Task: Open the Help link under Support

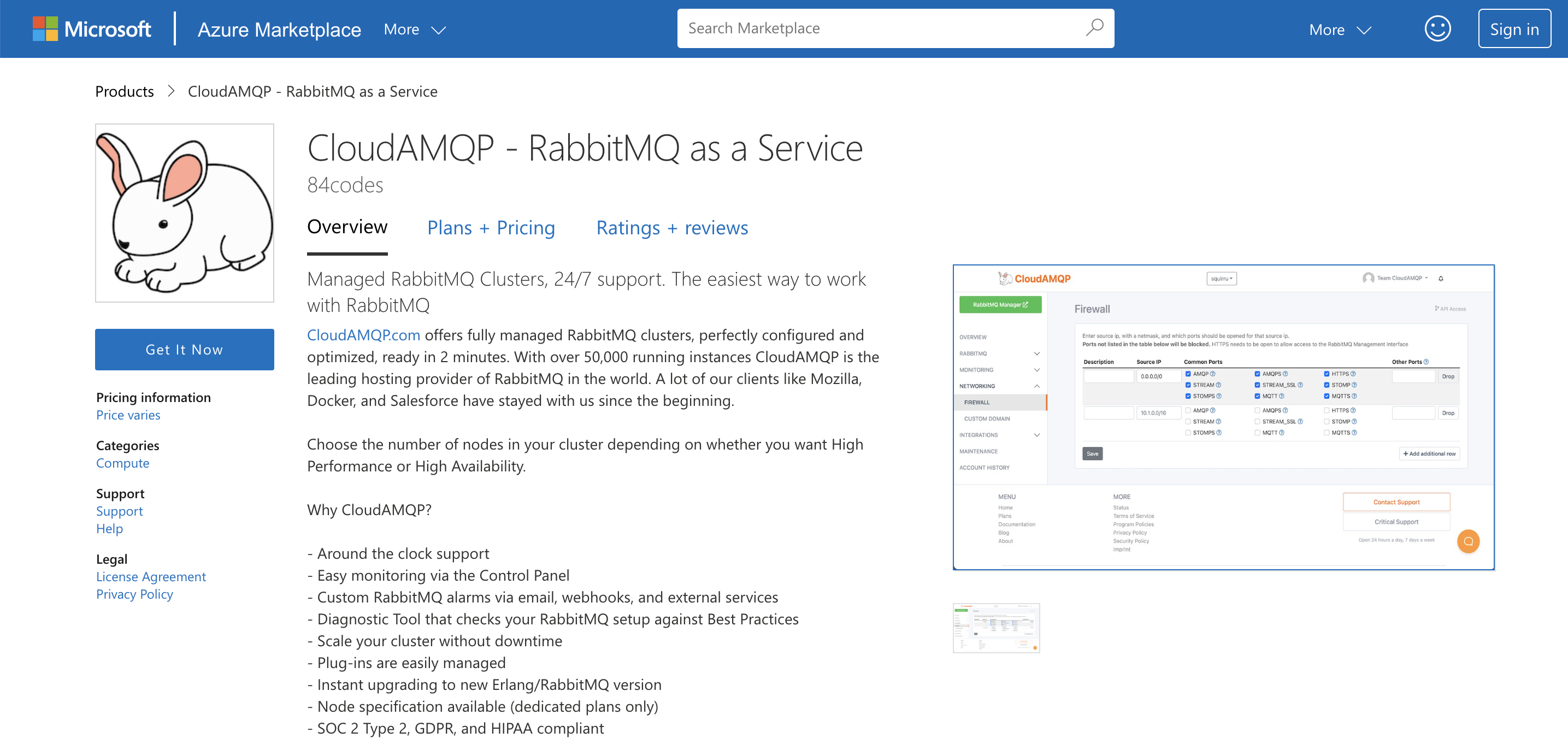Action: pos(110,529)
